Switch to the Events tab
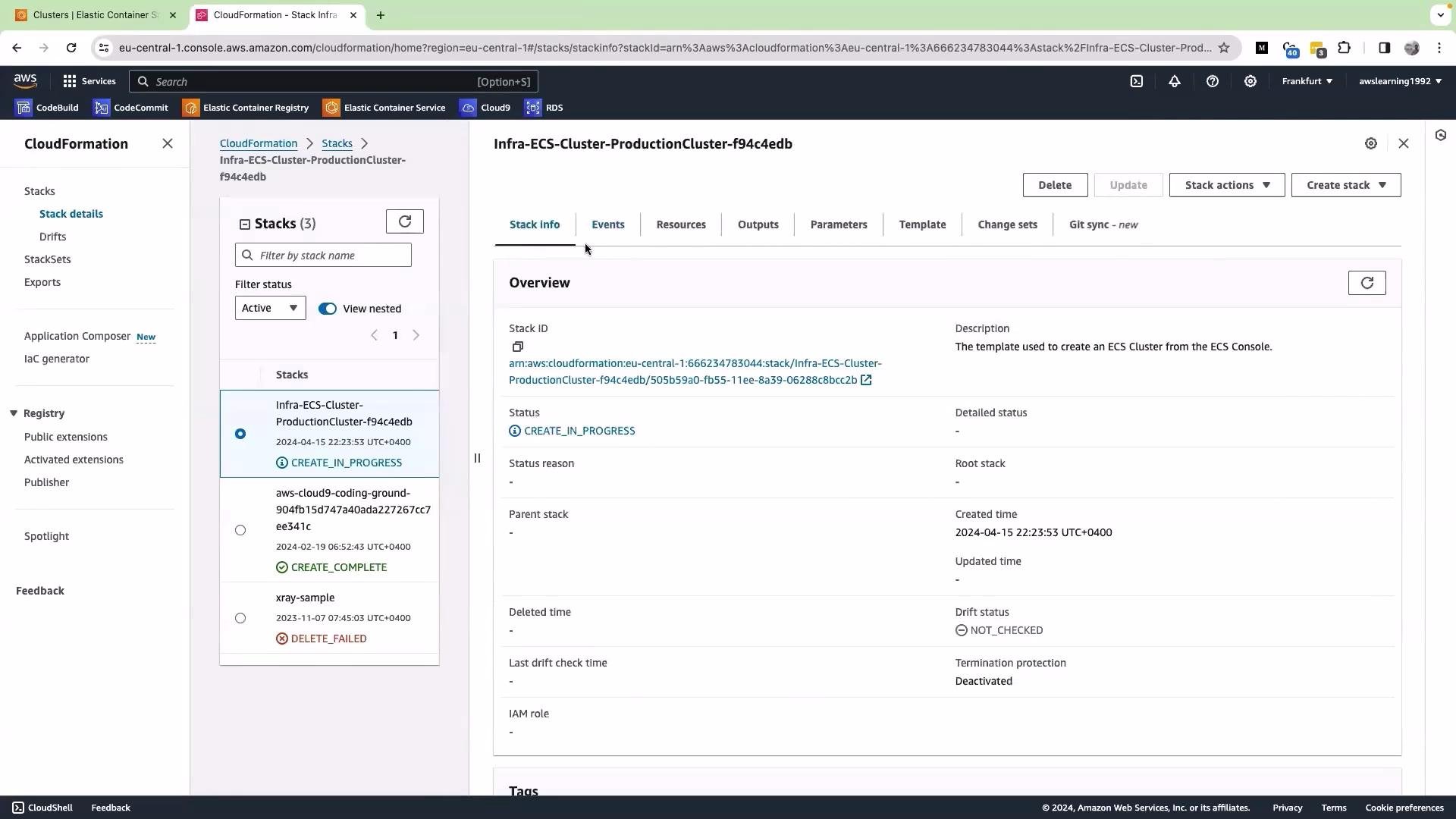Screen dimensions: 1456x819 click(608, 224)
